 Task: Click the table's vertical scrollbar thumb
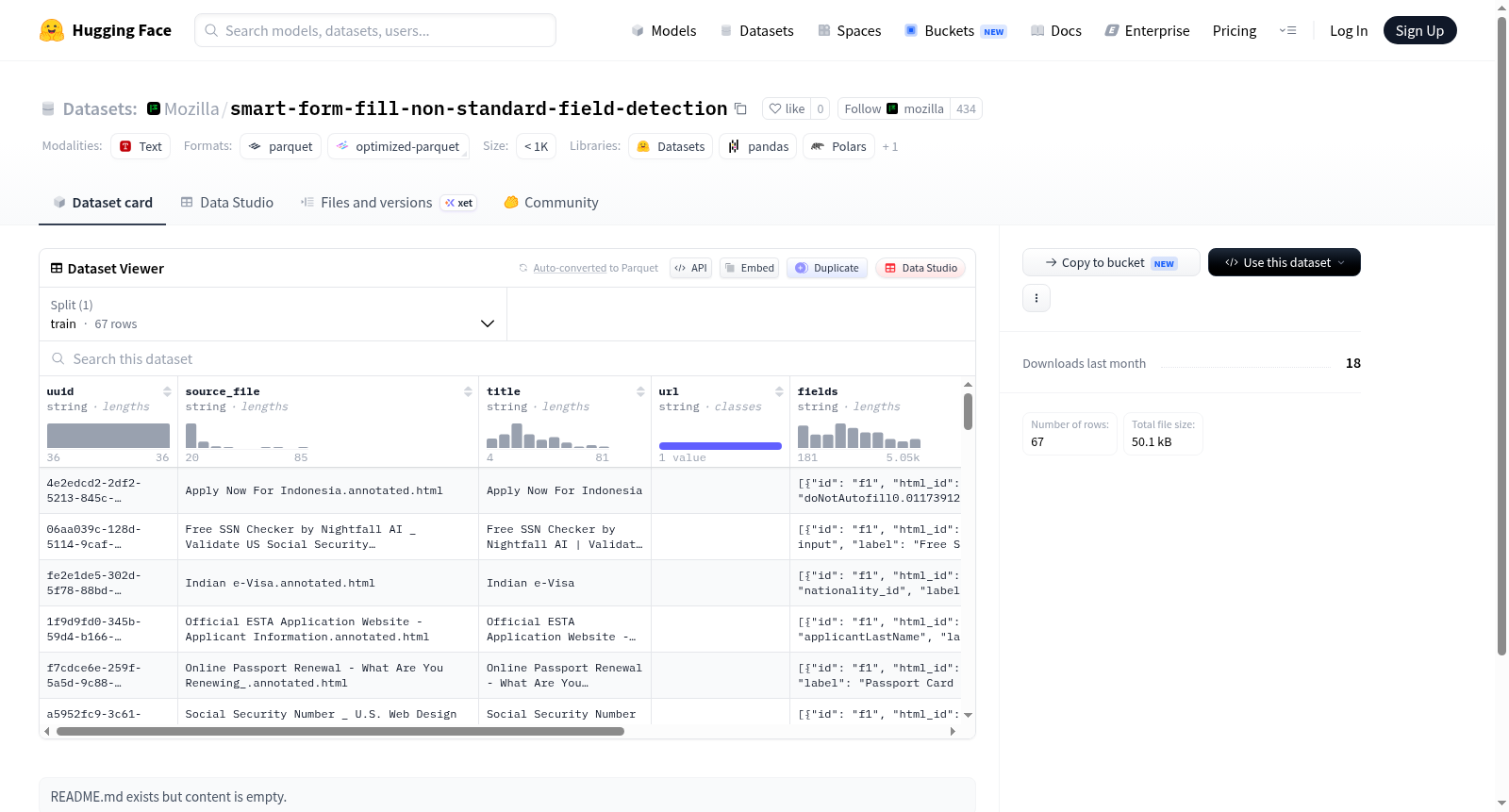[968, 411]
